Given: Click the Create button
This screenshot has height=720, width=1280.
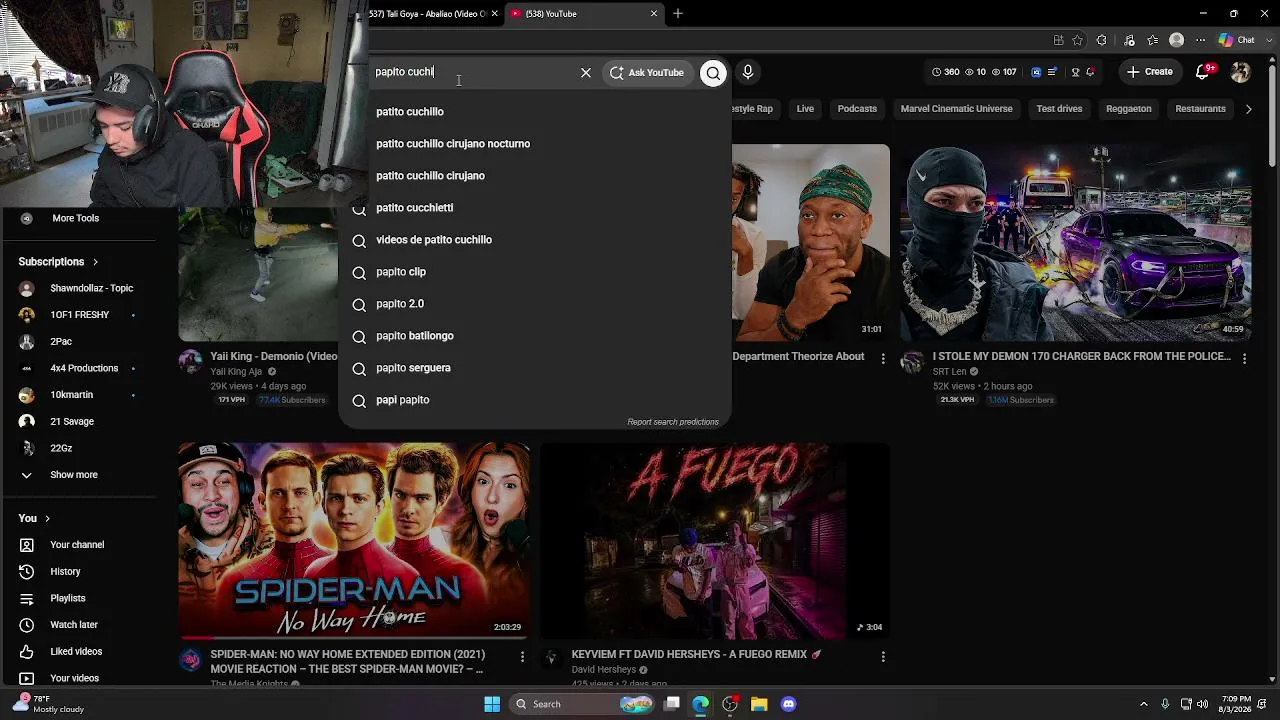Looking at the screenshot, I should (1150, 72).
